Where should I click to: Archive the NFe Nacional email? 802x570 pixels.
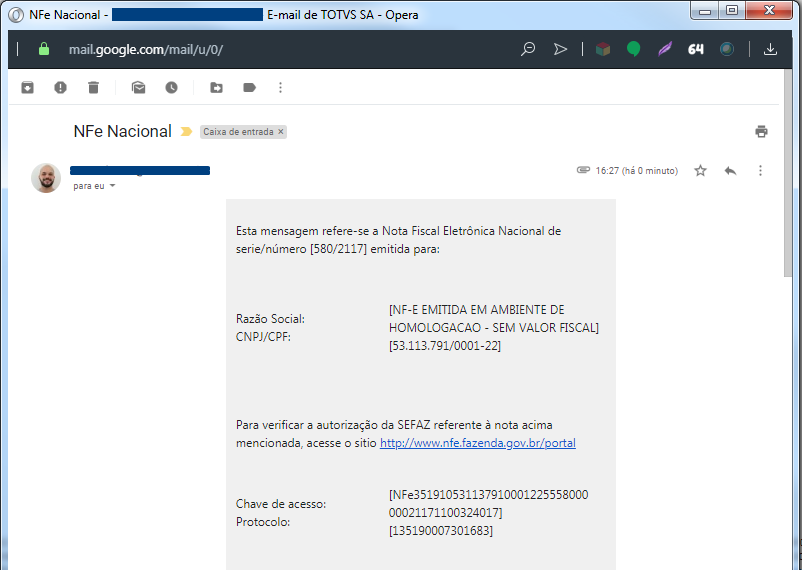coord(28,87)
